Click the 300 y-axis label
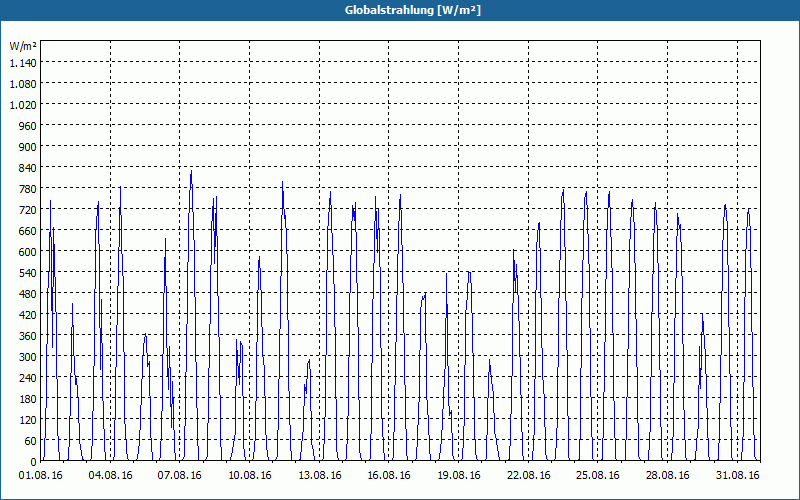The image size is (800, 500). coord(28,357)
